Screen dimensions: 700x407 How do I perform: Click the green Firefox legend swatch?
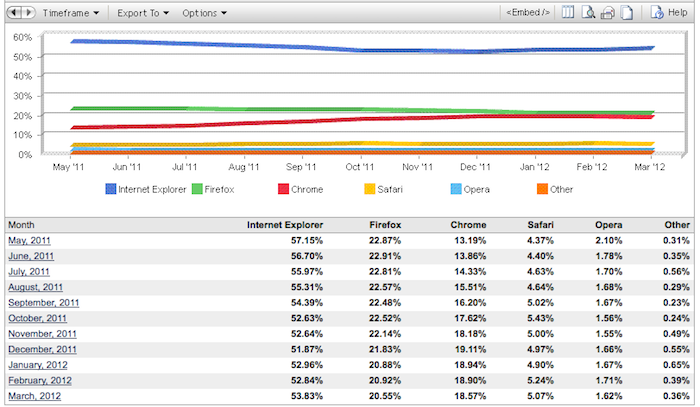(197, 189)
